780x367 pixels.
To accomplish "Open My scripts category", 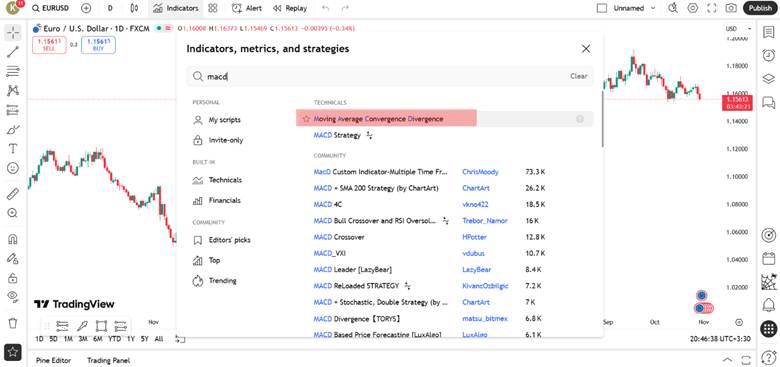I will coord(217,120).
